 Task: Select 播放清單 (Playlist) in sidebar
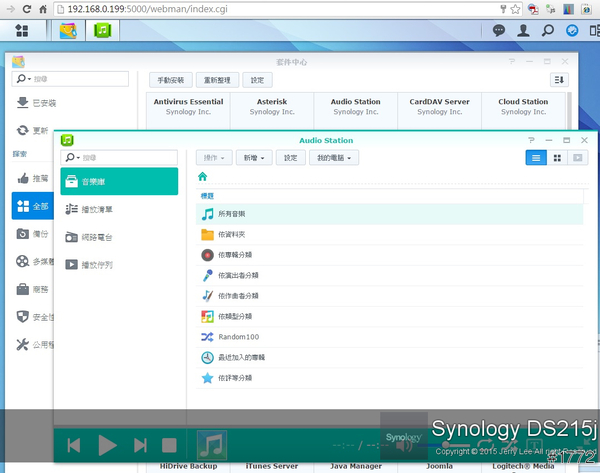click(x=100, y=209)
